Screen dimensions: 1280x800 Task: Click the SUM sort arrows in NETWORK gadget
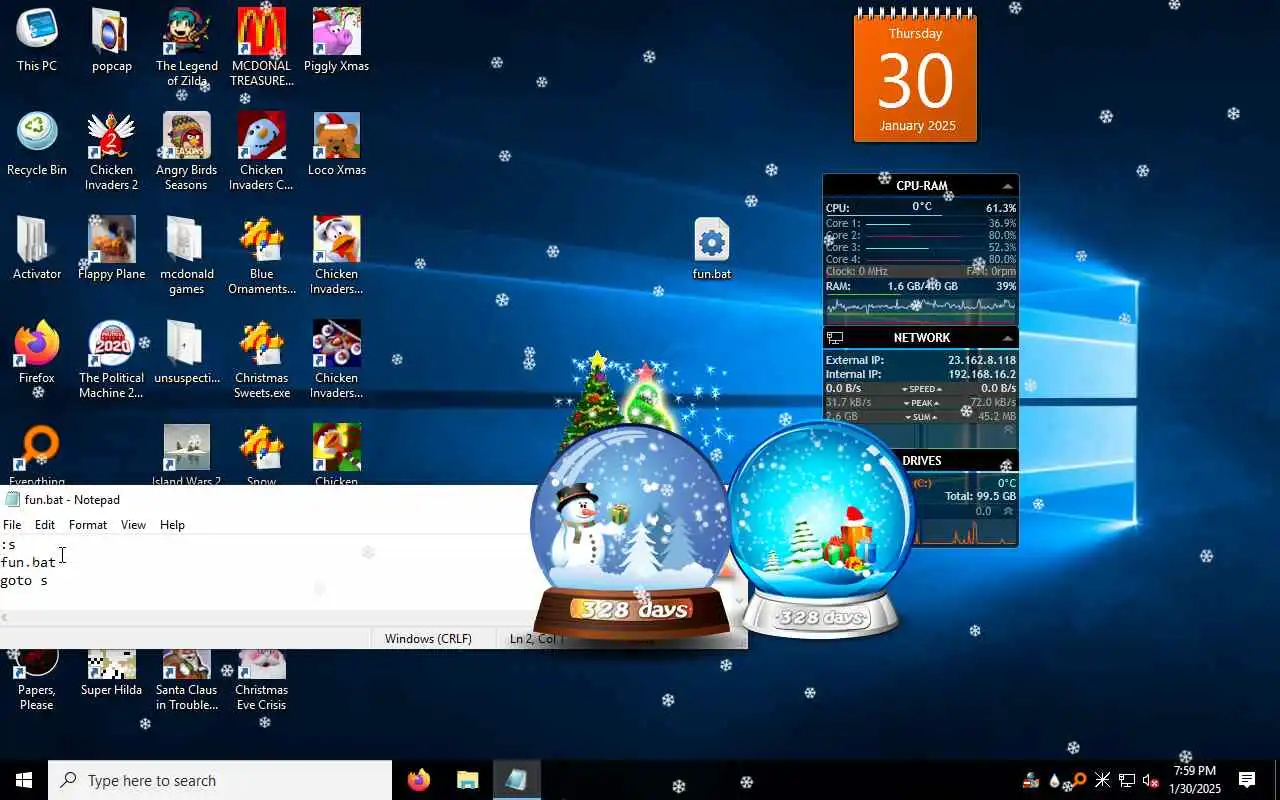coord(922,417)
